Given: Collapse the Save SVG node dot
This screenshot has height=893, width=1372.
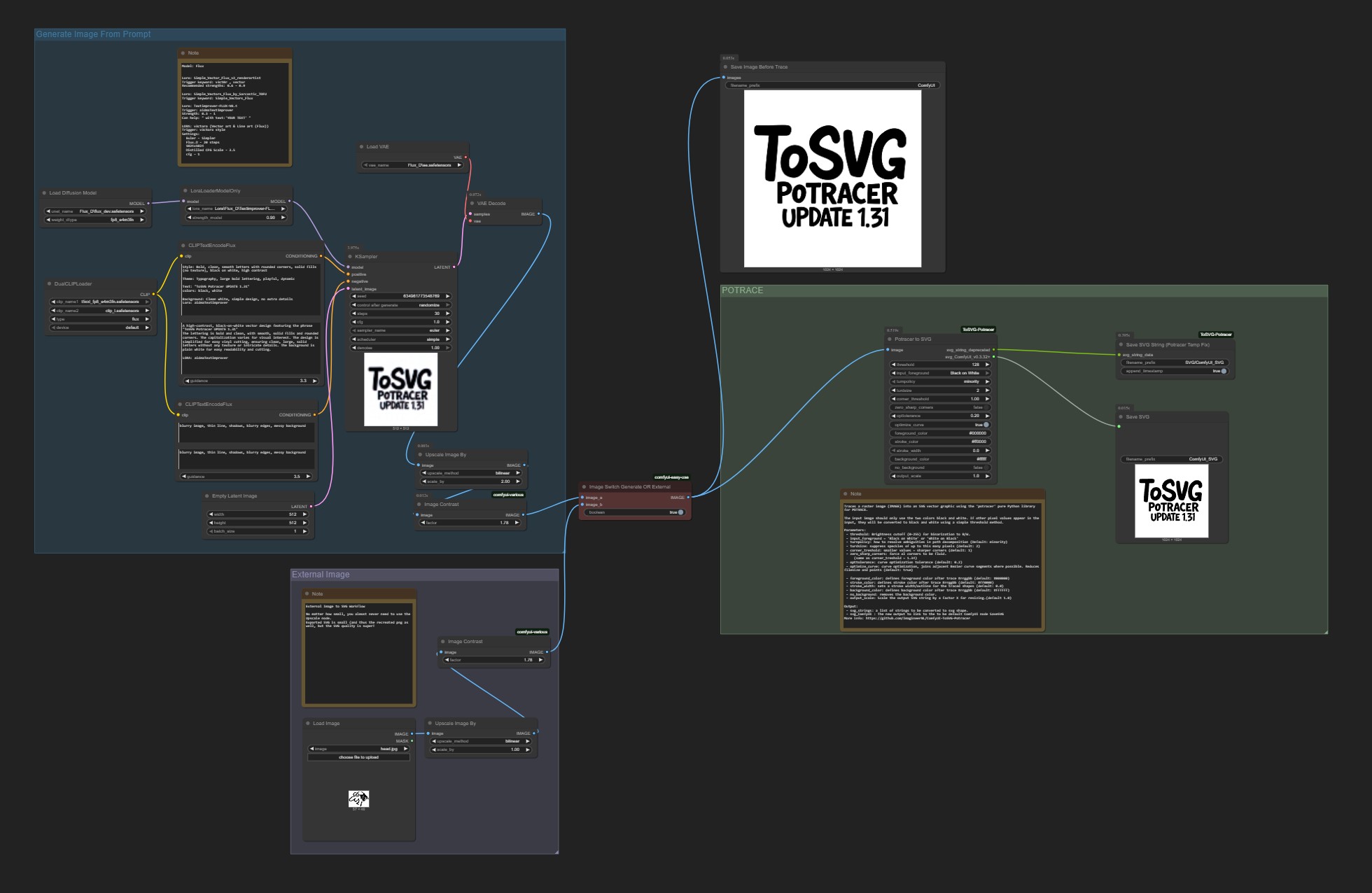Looking at the screenshot, I should pos(1121,417).
